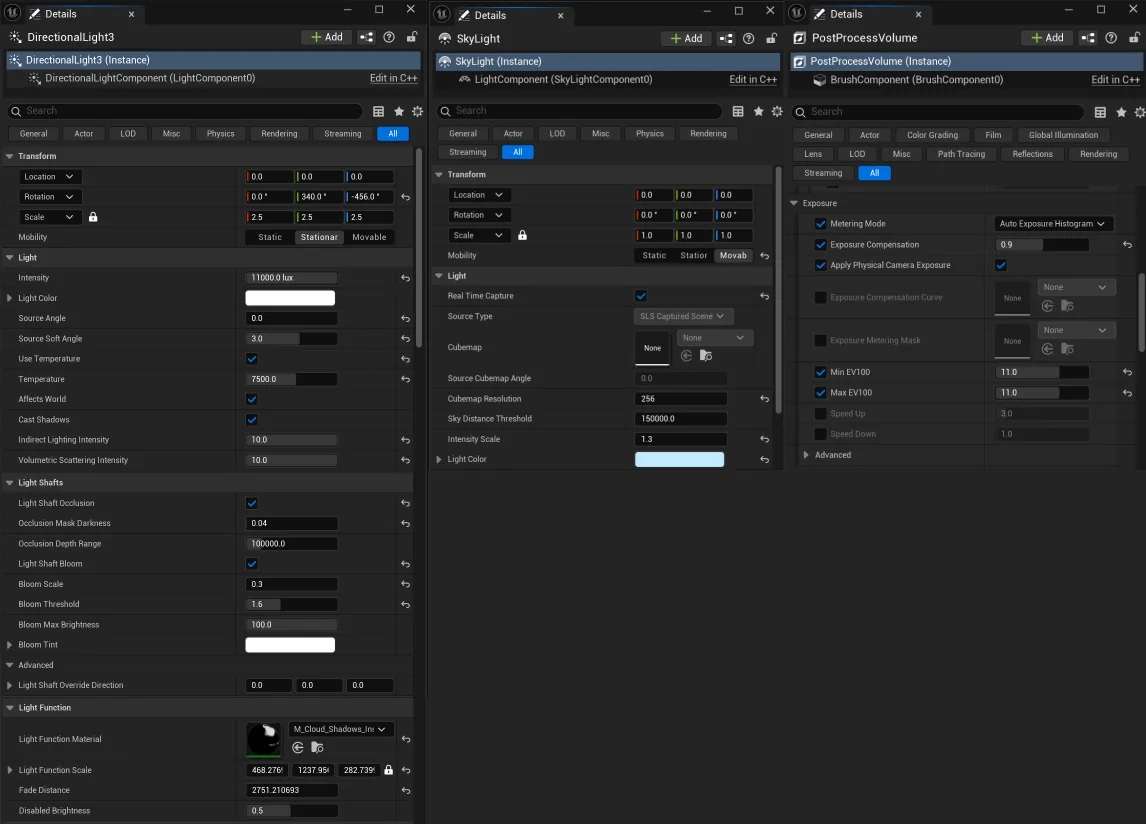Open settings gear in SkyLight details panel

click(x=777, y=111)
